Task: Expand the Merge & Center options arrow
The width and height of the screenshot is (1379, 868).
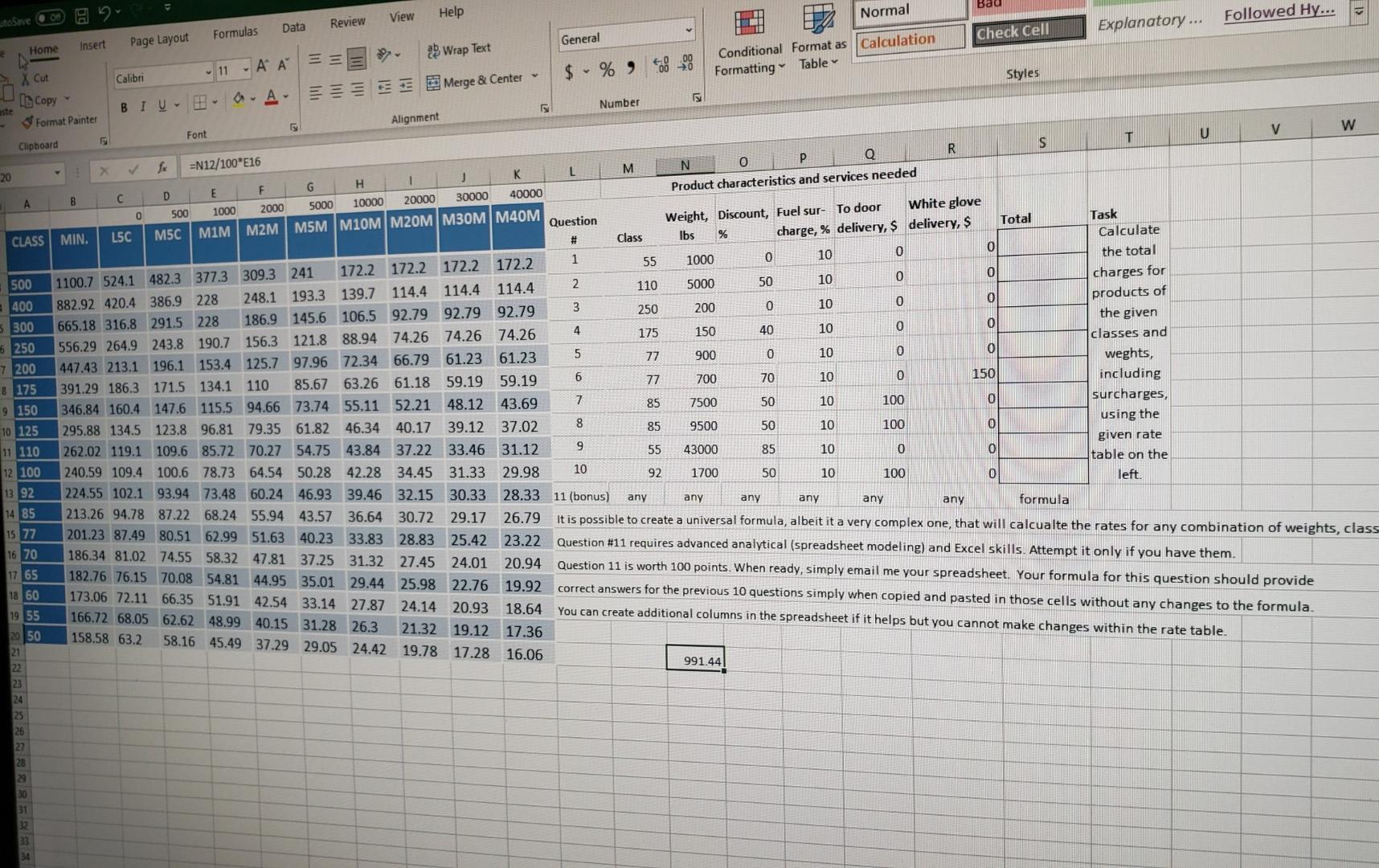Action: [x=535, y=76]
